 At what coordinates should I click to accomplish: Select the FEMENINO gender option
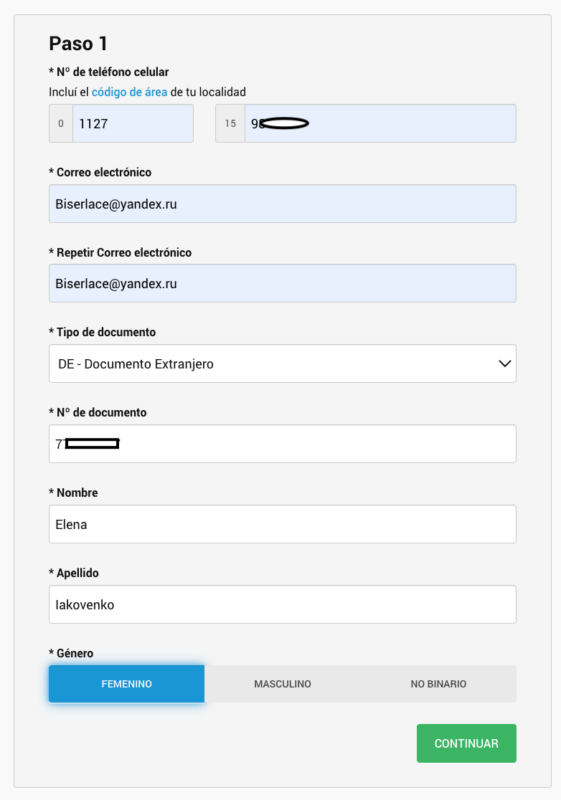point(126,684)
